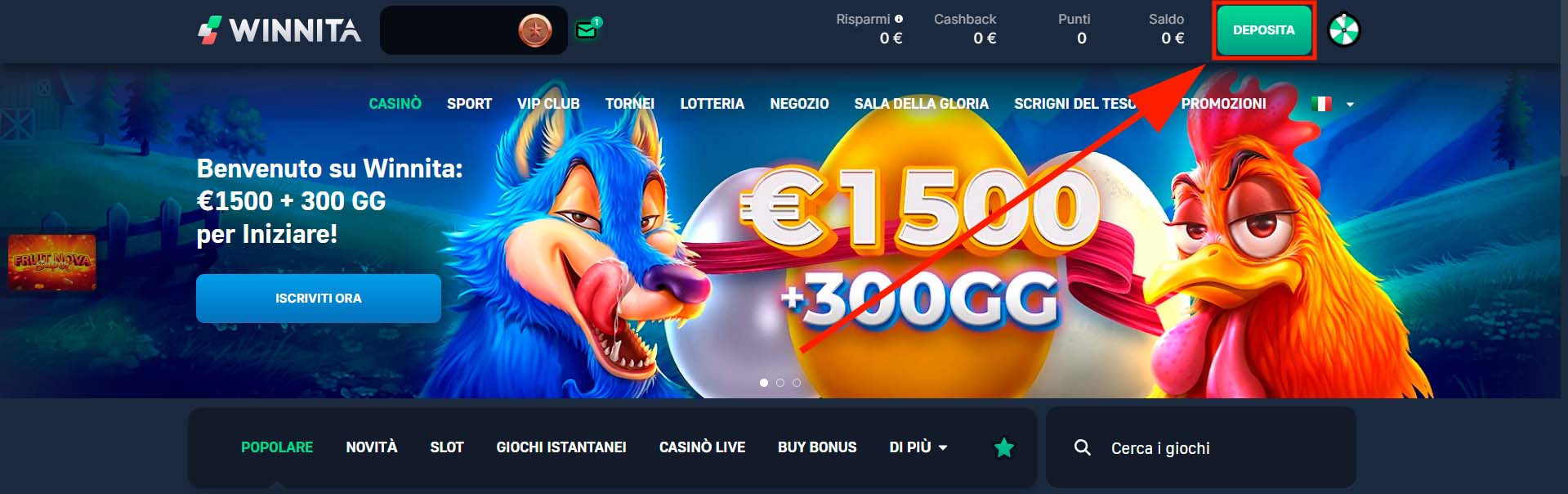Image resolution: width=1568 pixels, height=494 pixels.
Task: Select the first banner slide dot
Action: pyautogui.click(x=764, y=383)
